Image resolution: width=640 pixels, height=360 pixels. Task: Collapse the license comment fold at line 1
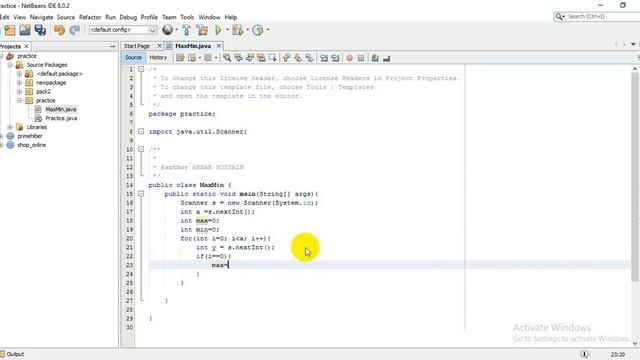(x=141, y=69)
